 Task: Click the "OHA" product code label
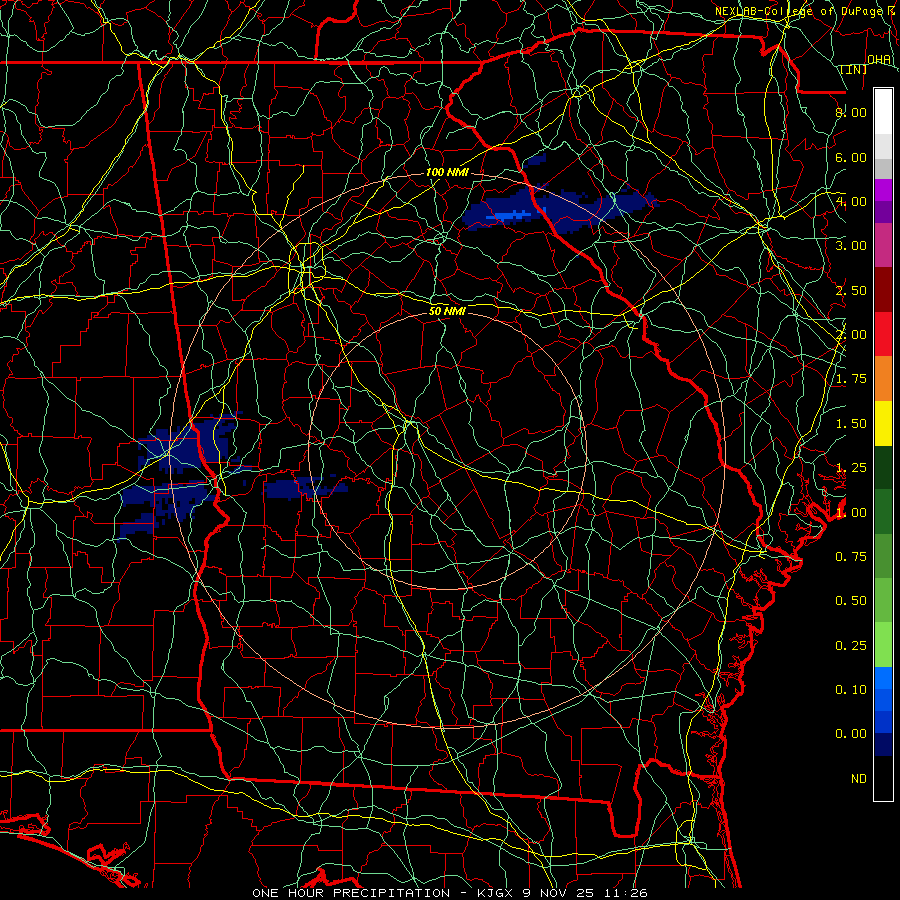[879, 60]
